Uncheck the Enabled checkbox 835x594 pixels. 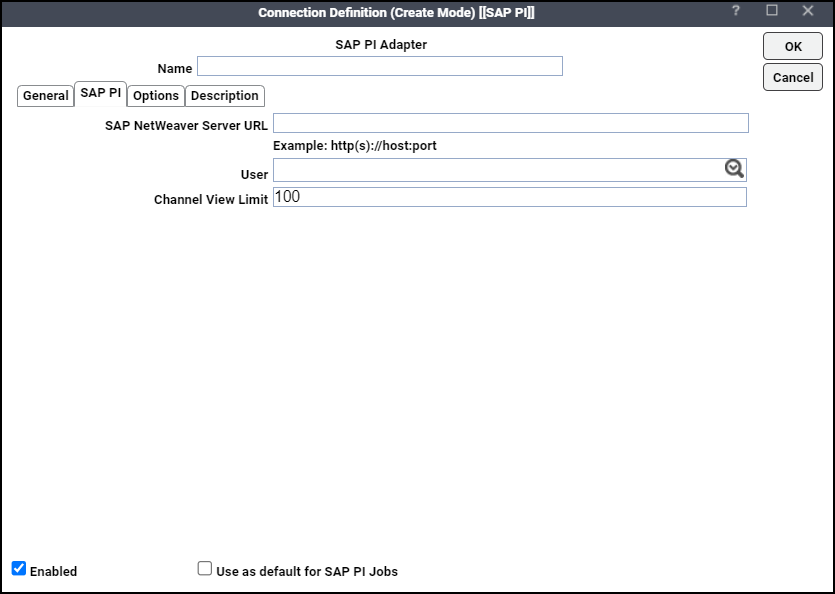19,568
